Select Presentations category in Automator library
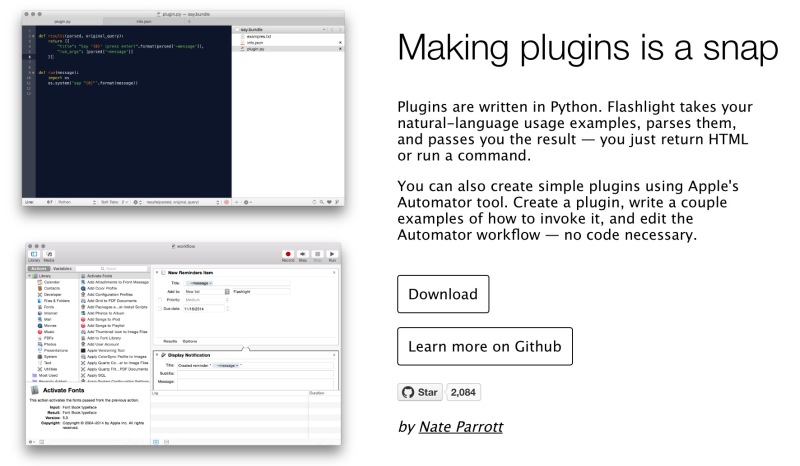 pyautogui.click(x=52, y=350)
